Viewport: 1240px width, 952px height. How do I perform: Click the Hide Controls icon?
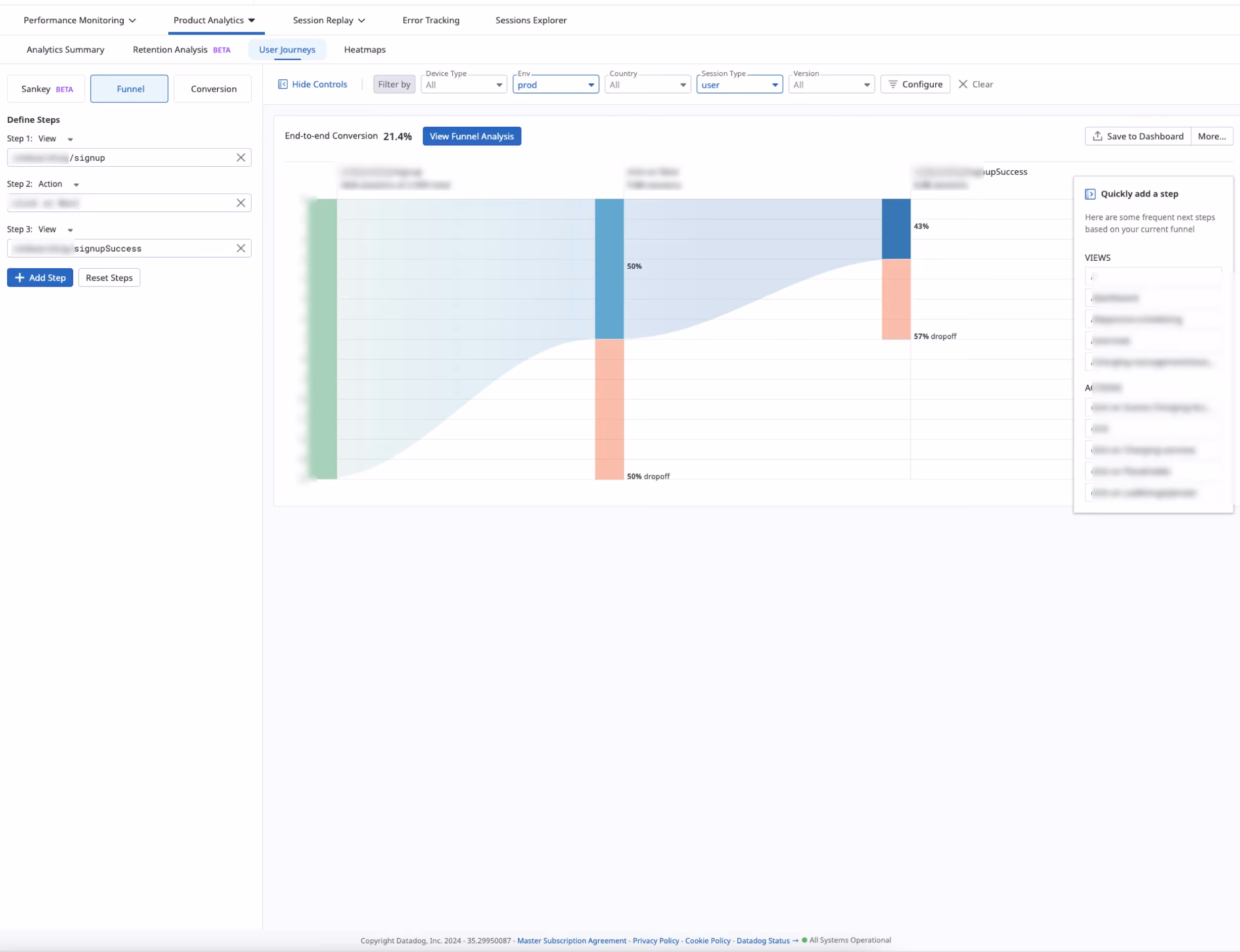(x=283, y=84)
